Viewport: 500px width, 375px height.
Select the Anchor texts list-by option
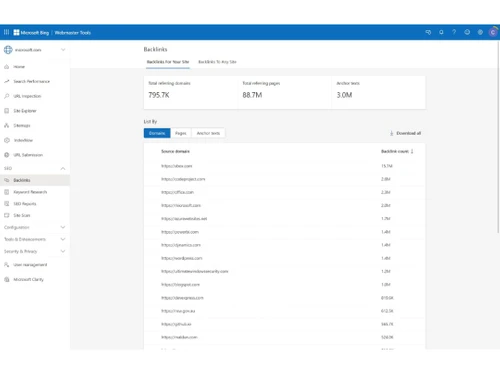coord(208,133)
